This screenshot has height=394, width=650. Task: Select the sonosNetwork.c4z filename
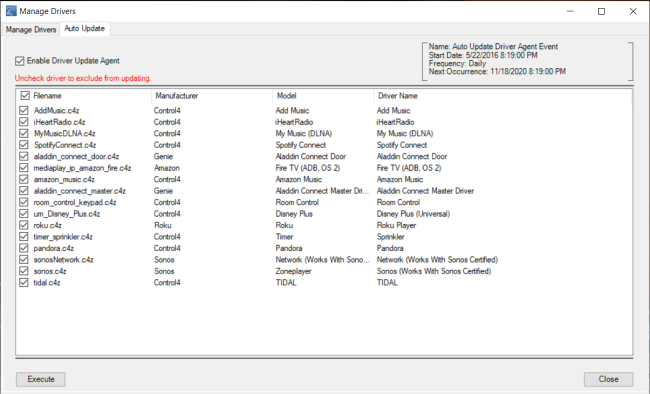tap(63, 260)
